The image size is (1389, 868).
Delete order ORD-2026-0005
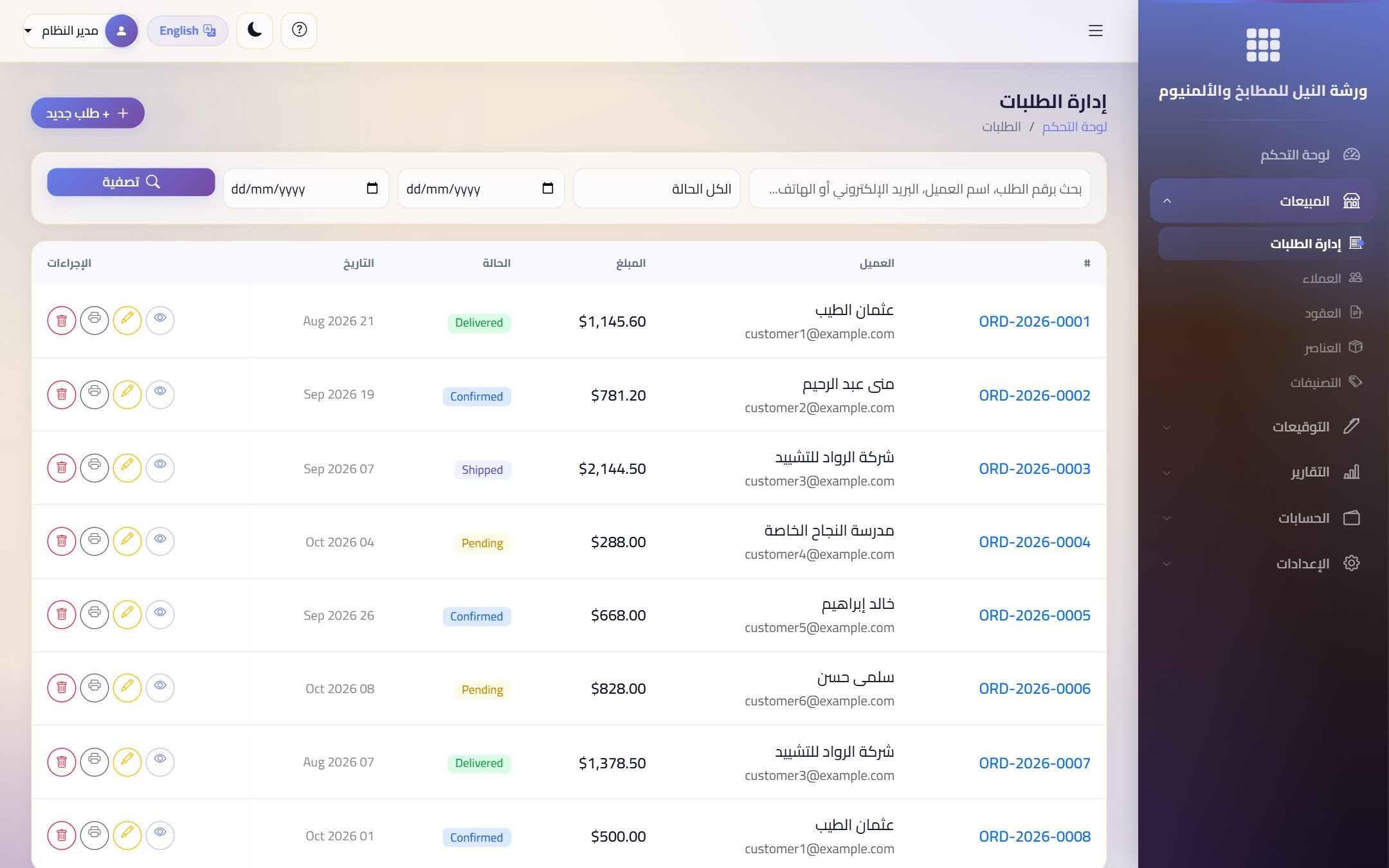62,614
